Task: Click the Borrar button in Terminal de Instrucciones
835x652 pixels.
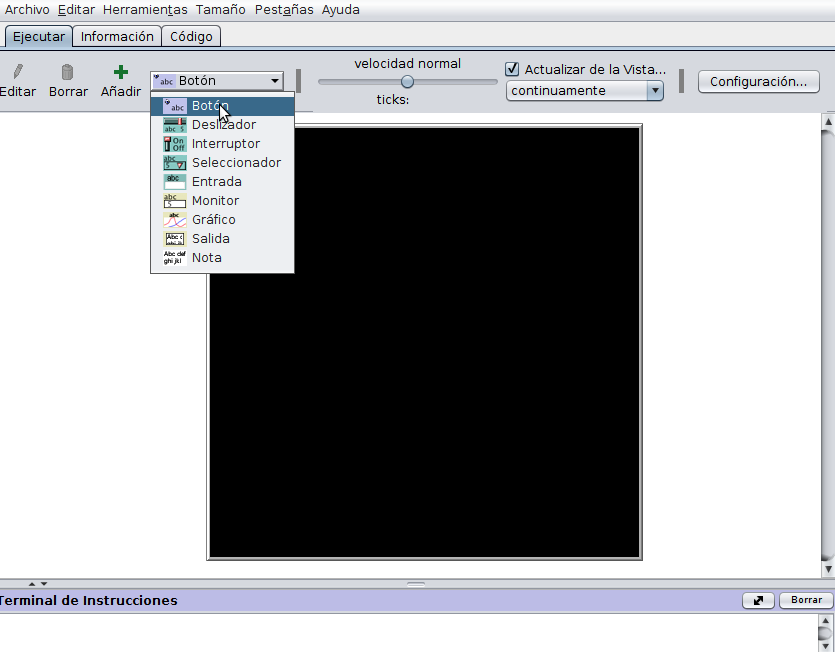Action: coord(806,600)
